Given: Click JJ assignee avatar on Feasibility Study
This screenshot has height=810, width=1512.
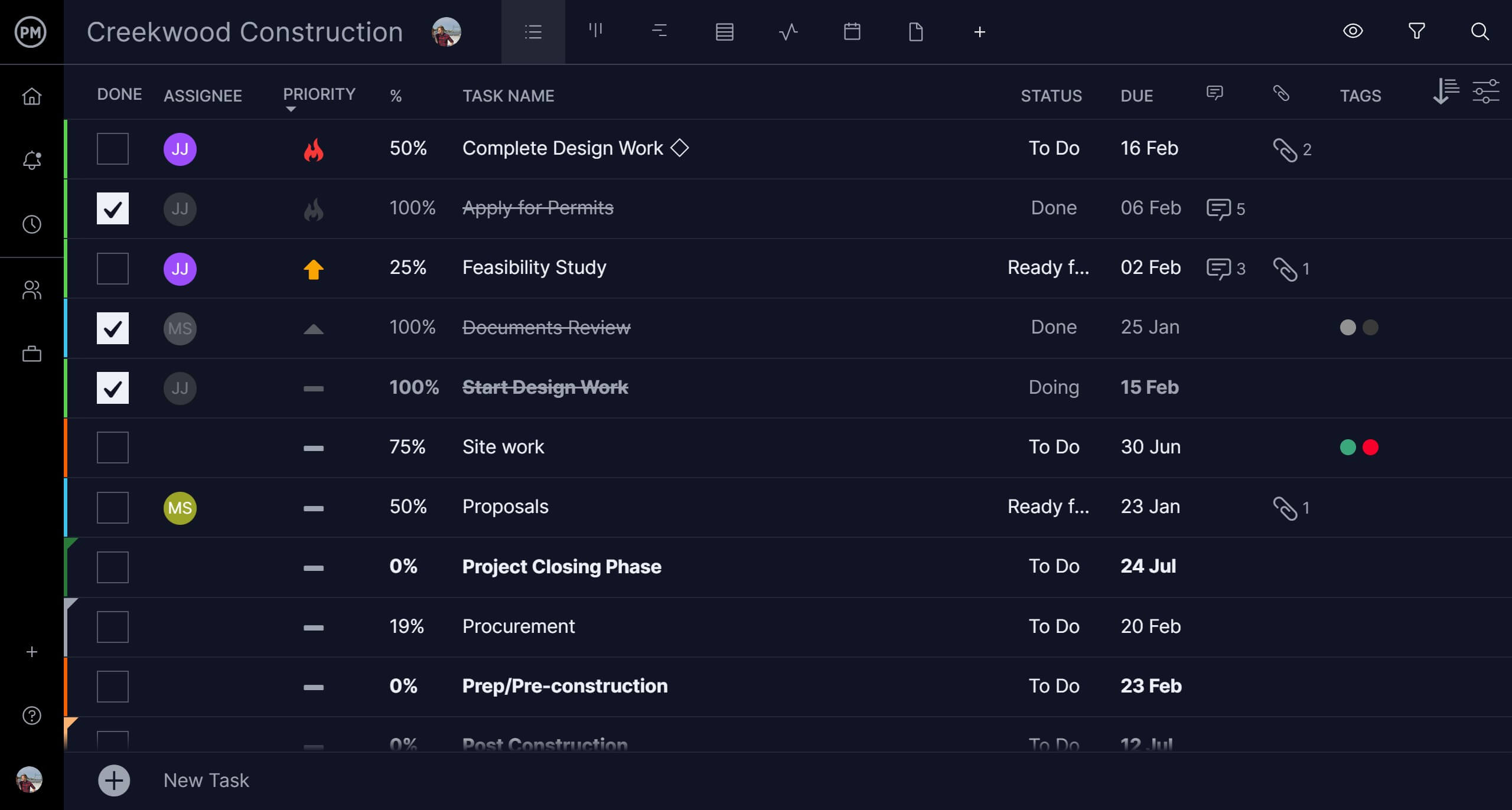Looking at the screenshot, I should tap(180, 267).
